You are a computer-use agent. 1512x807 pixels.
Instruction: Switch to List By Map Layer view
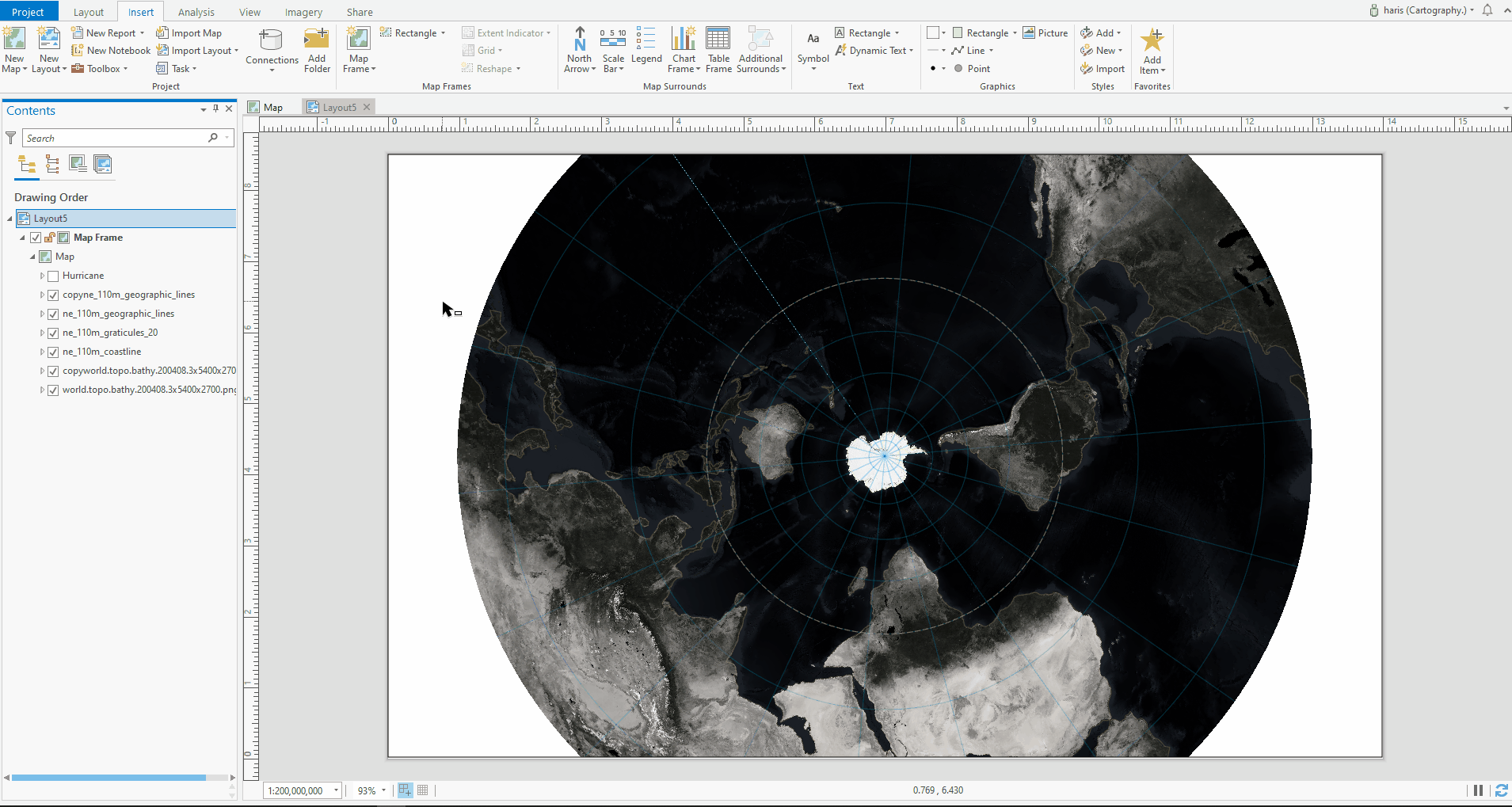103,164
